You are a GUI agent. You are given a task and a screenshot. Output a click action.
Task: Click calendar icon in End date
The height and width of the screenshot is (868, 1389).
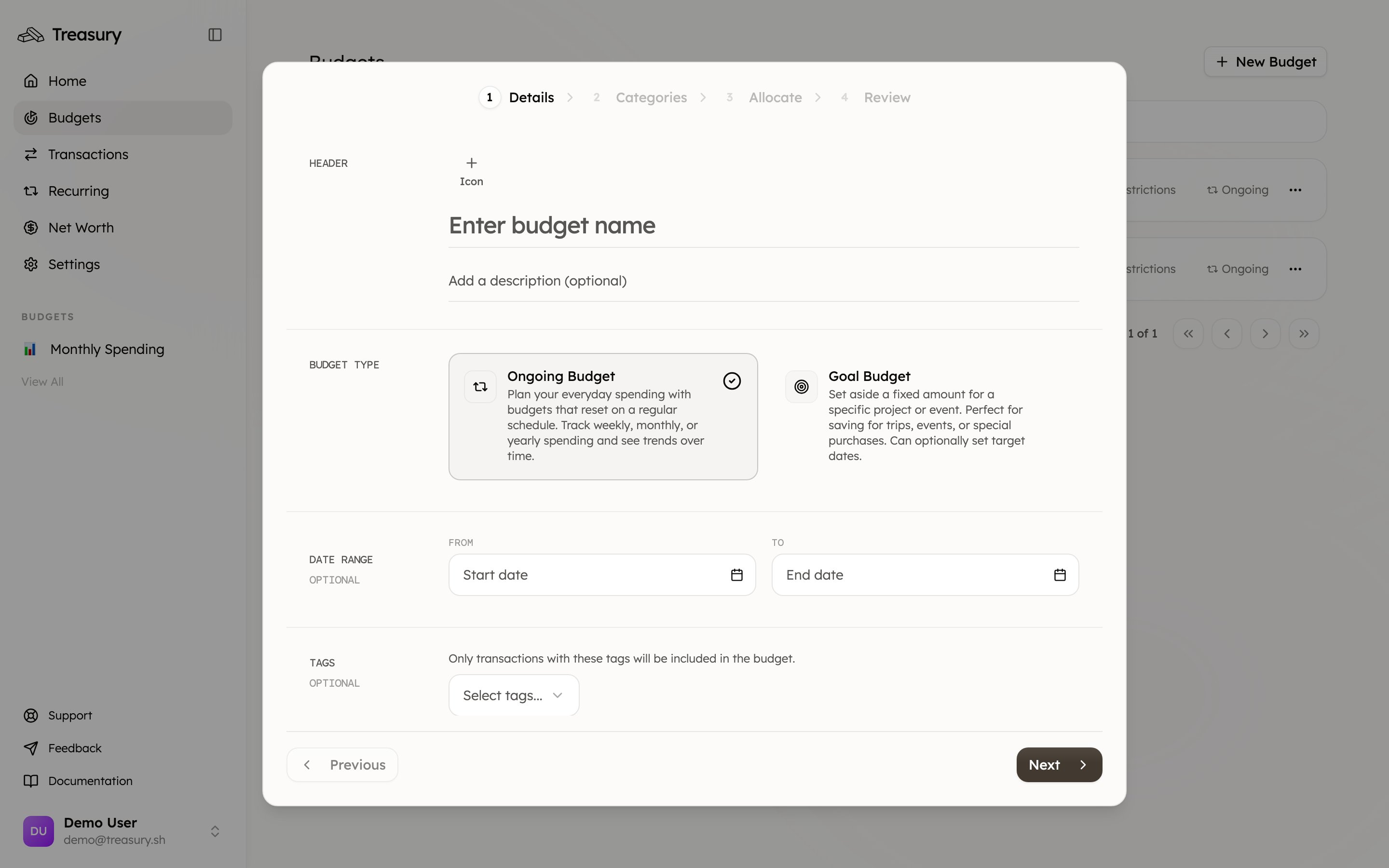1060,575
